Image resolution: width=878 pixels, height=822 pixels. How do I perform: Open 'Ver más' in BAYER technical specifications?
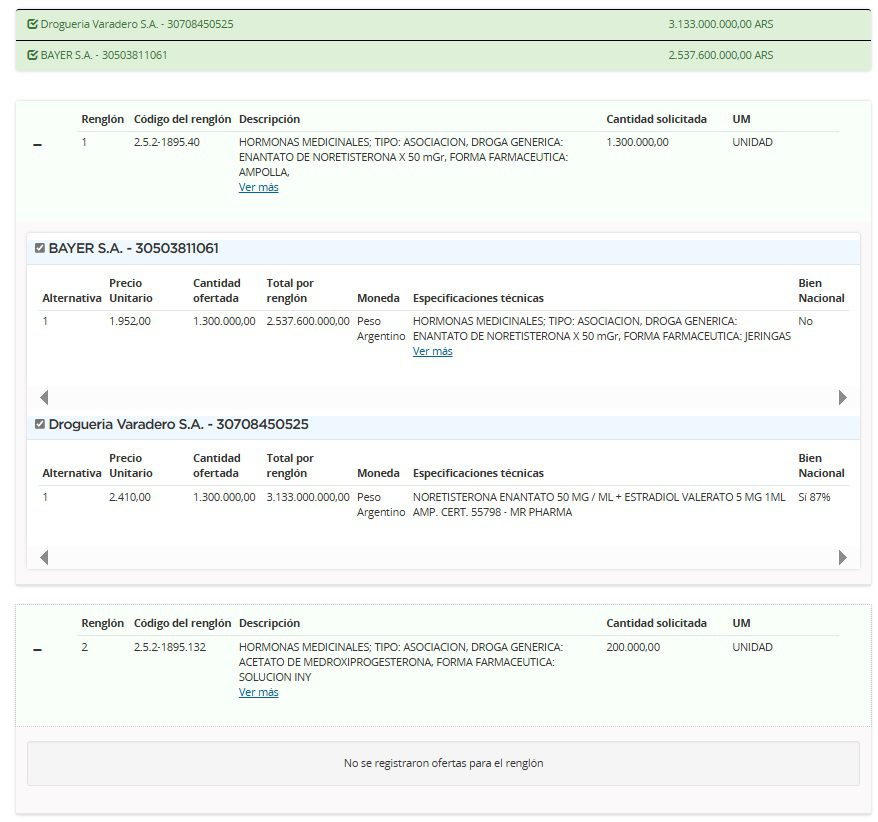[432, 351]
